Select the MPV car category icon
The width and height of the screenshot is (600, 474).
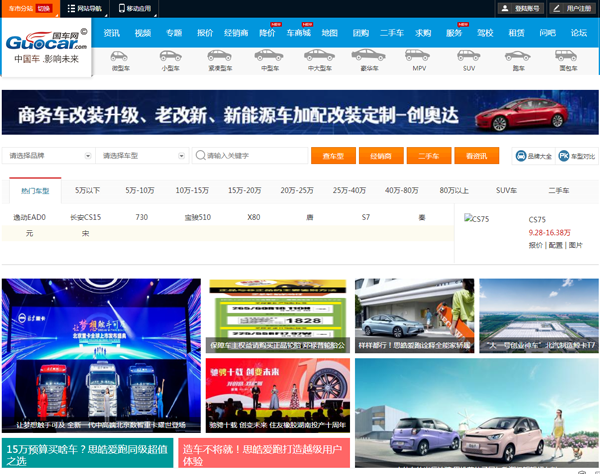[417, 55]
